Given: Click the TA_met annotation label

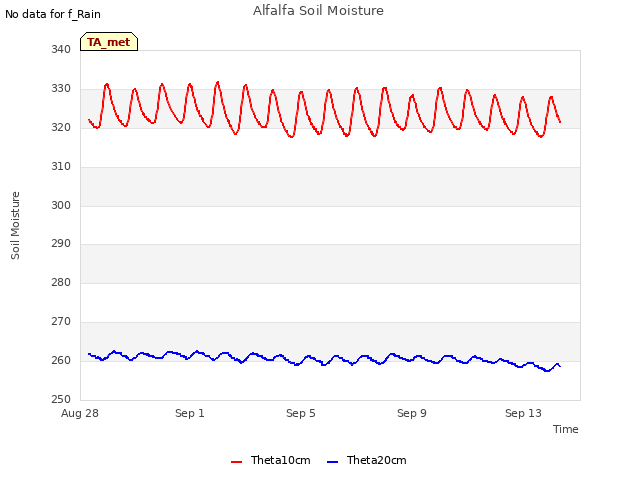Looking at the screenshot, I should click(x=109, y=42).
